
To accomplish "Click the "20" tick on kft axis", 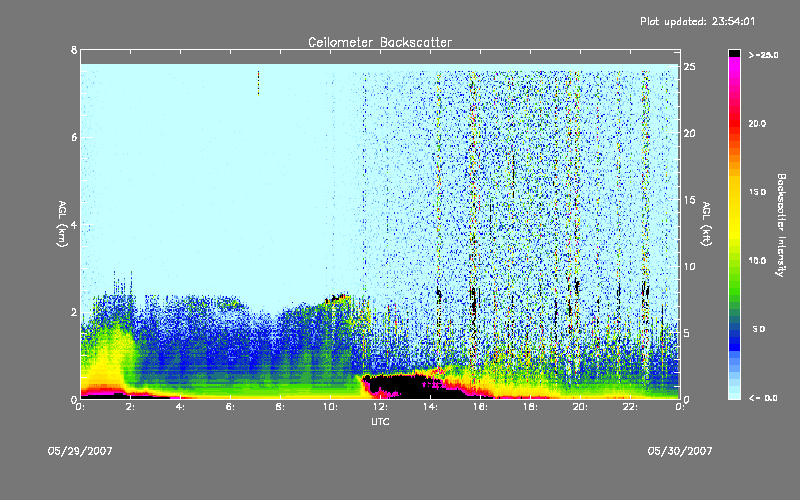I will tap(689, 133).
